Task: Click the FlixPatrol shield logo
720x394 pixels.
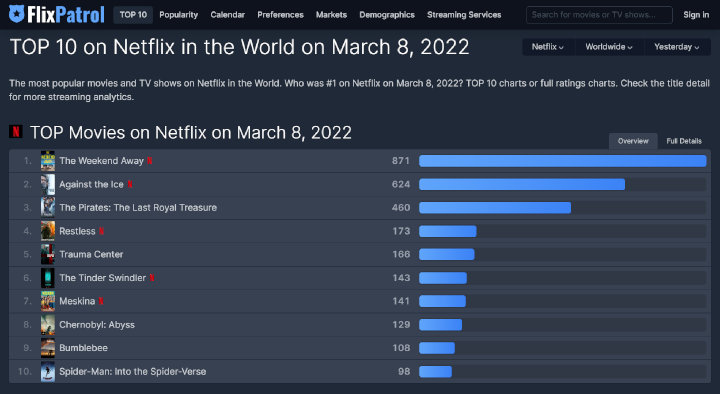Action: (17, 14)
